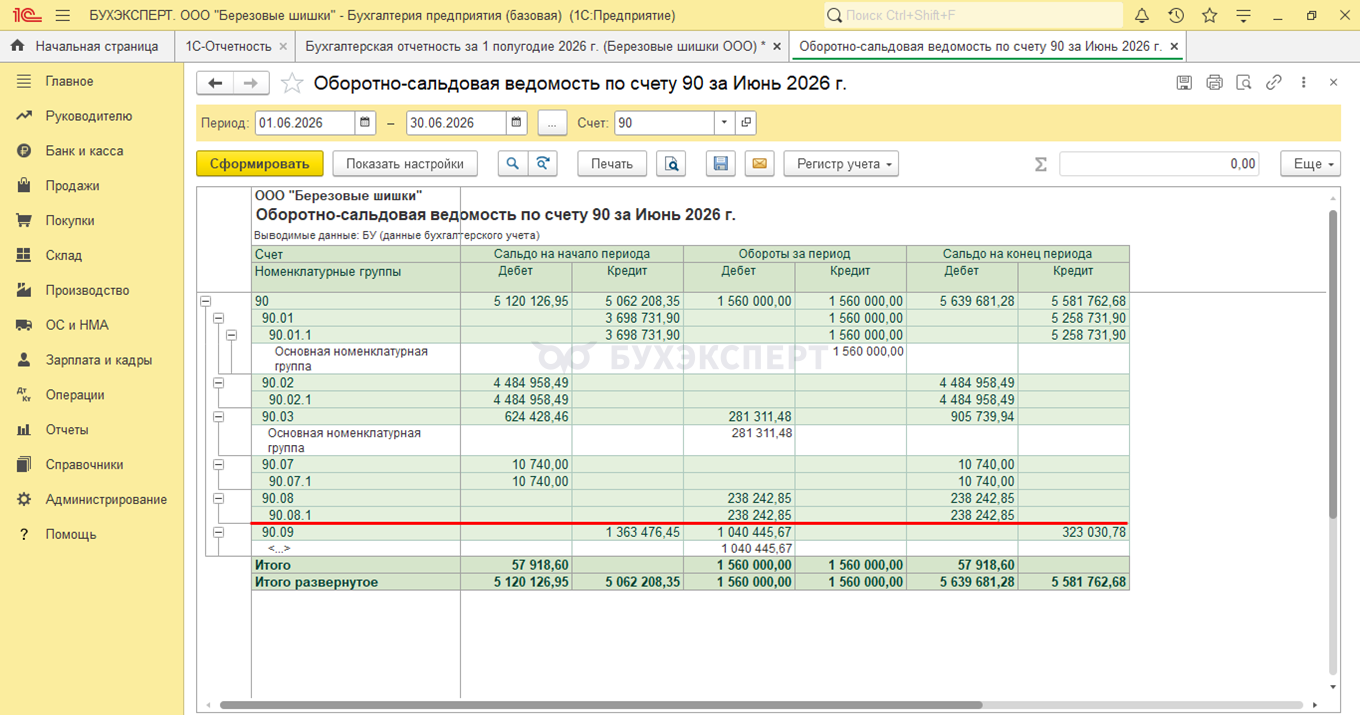Screen dimensions: 1360x715
Task: Open the Счет dropdown arrow
Action: coord(725,123)
